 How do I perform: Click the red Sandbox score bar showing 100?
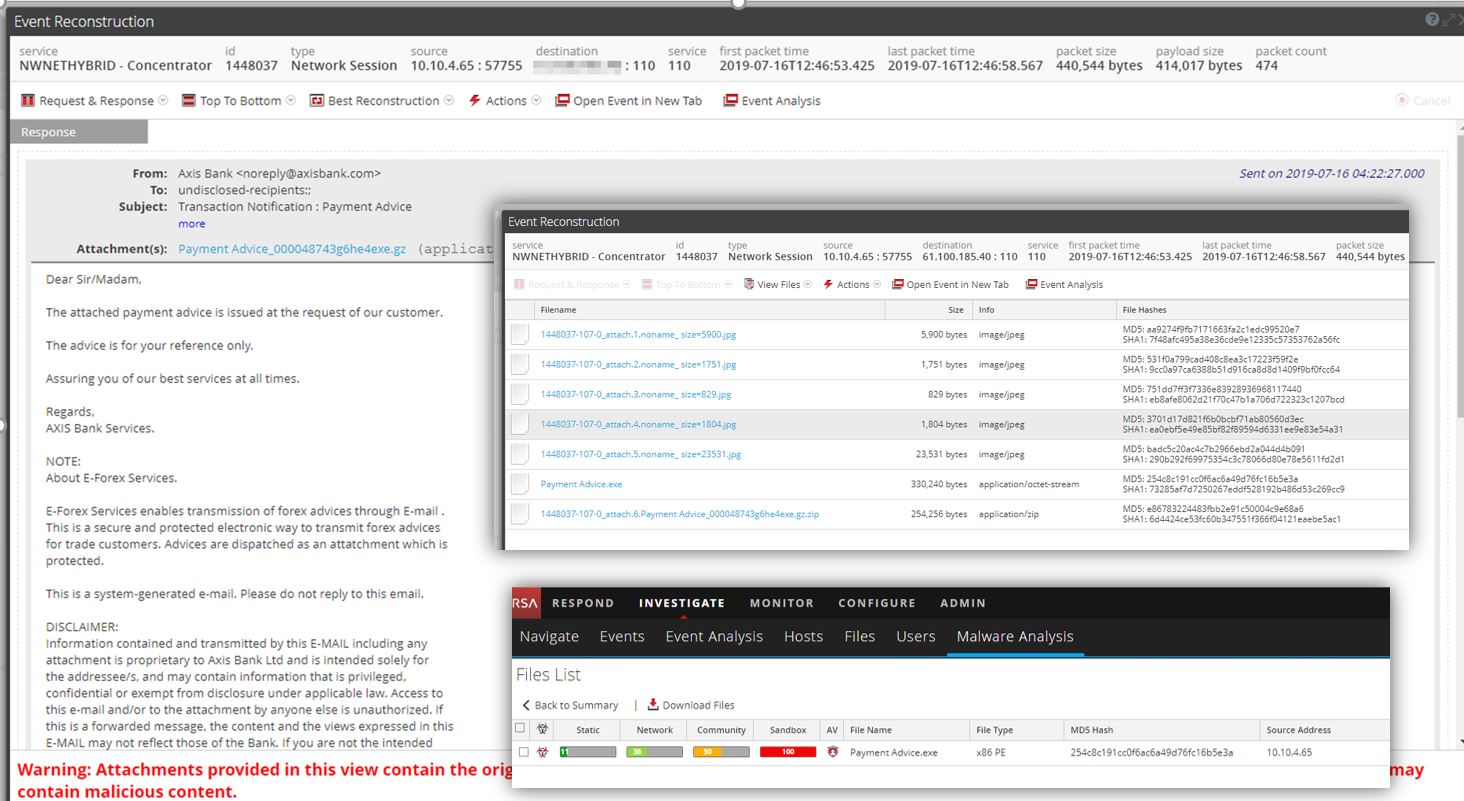pyautogui.click(x=788, y=752)
